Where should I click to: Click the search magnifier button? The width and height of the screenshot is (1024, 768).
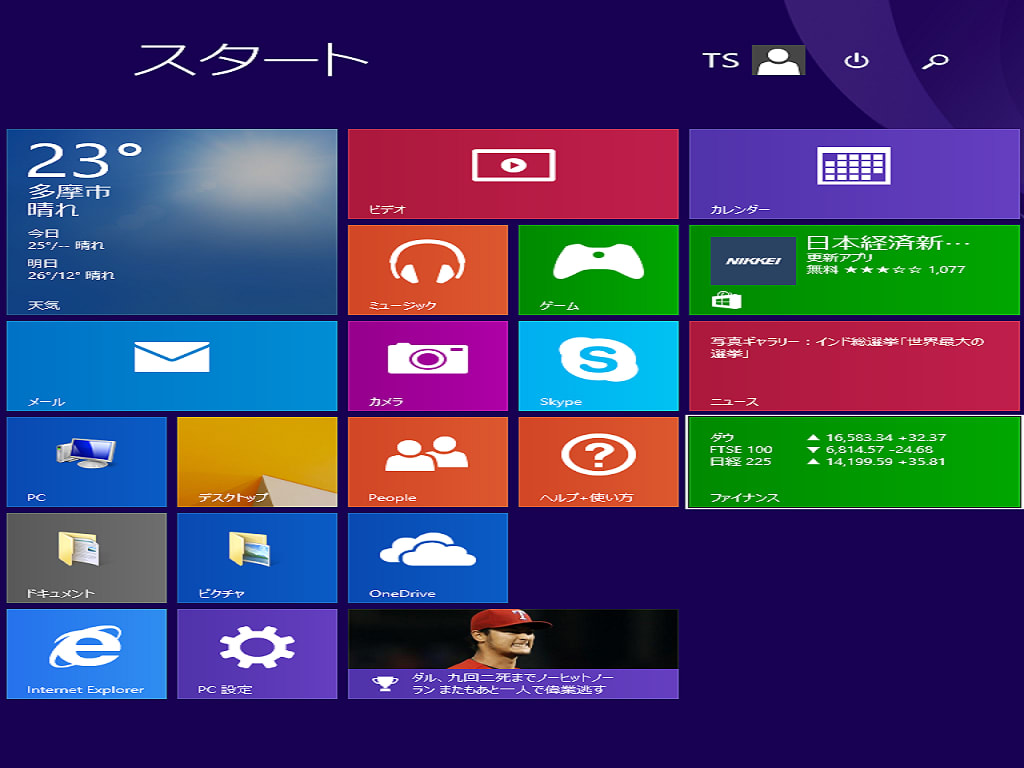(x=935, y=61)
